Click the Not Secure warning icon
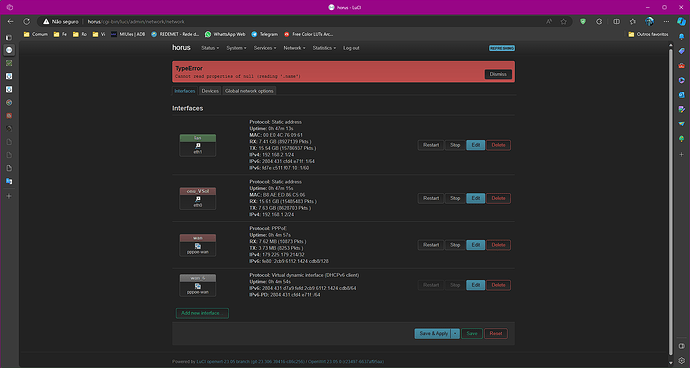690x368 pixels. (46, 22)
